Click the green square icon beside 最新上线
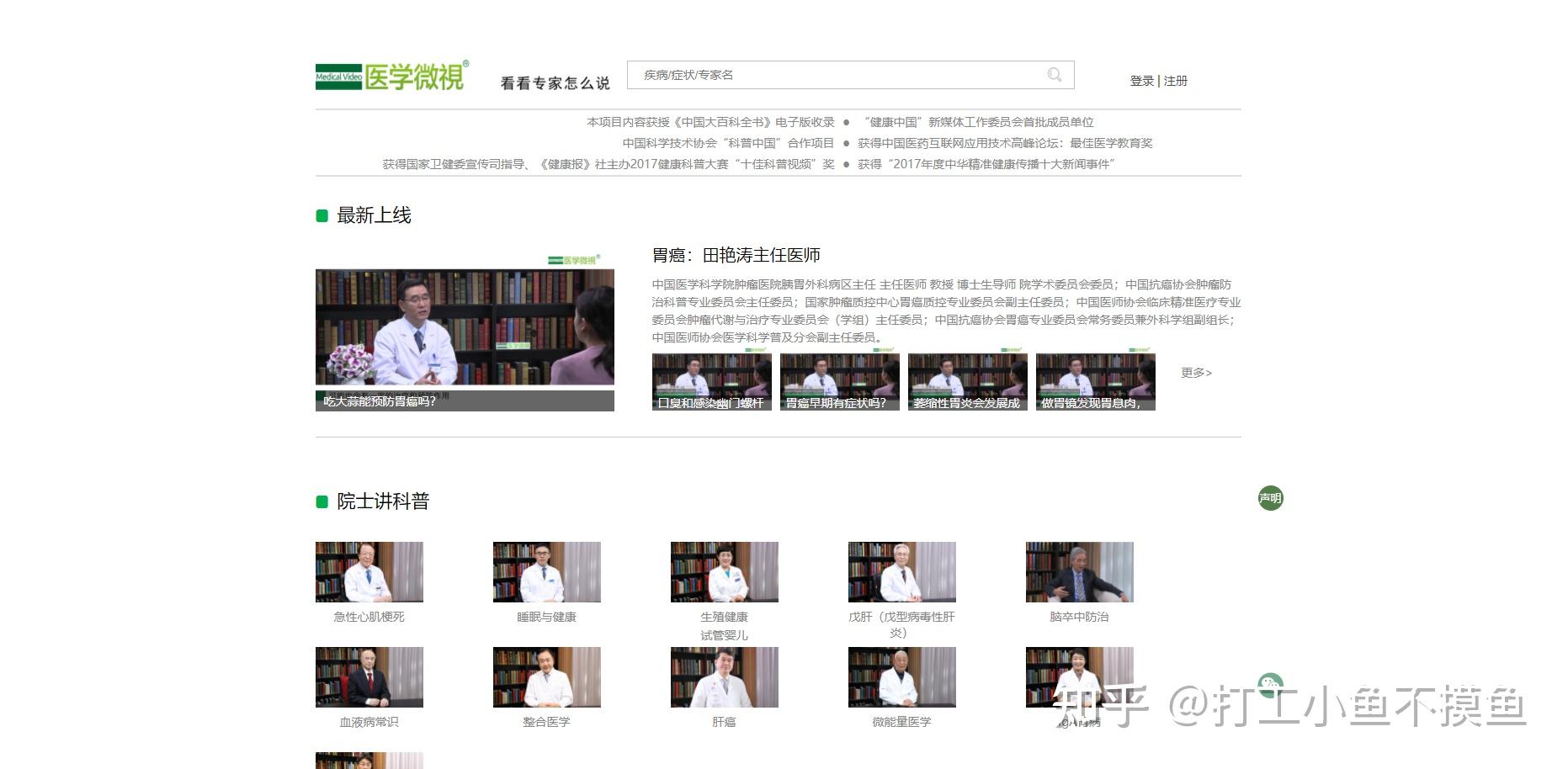The height and width of the screenshot is (769, 1568). pyautogui.click(x=322, y=215)
